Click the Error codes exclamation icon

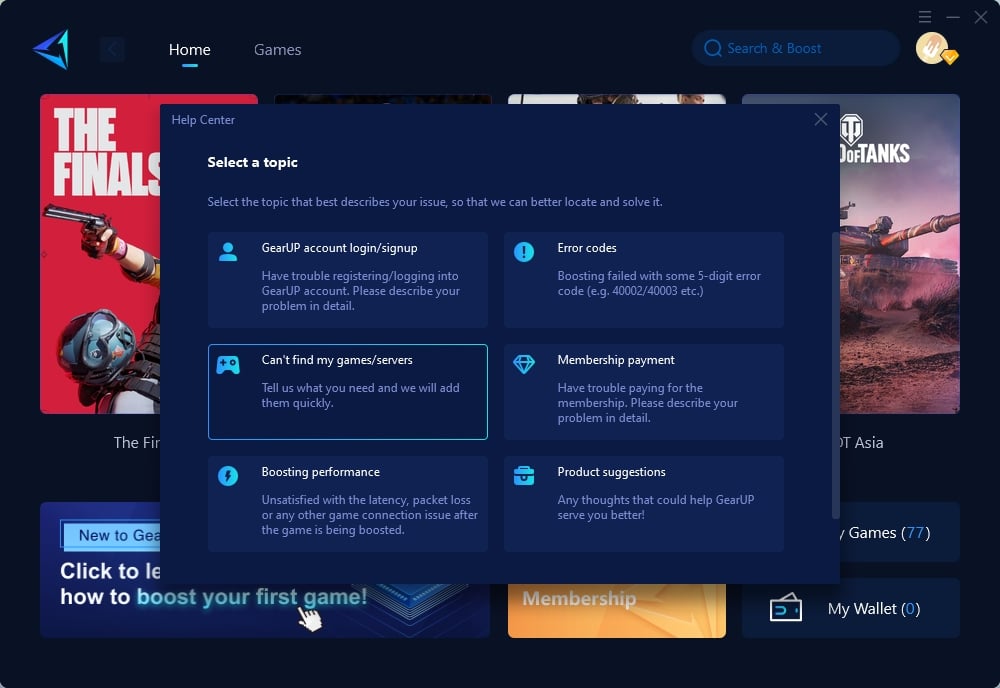524,252
